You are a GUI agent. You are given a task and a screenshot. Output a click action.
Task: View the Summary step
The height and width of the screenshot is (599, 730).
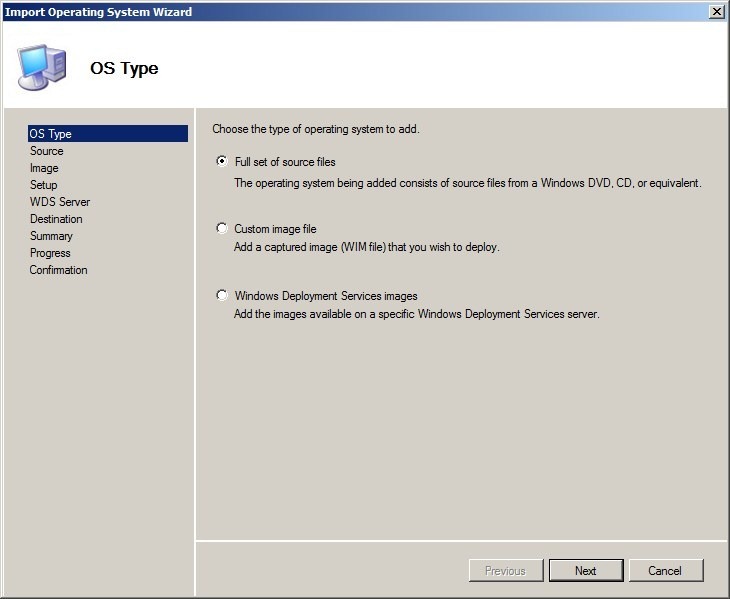pyautogui.click(x=51, y=236)
